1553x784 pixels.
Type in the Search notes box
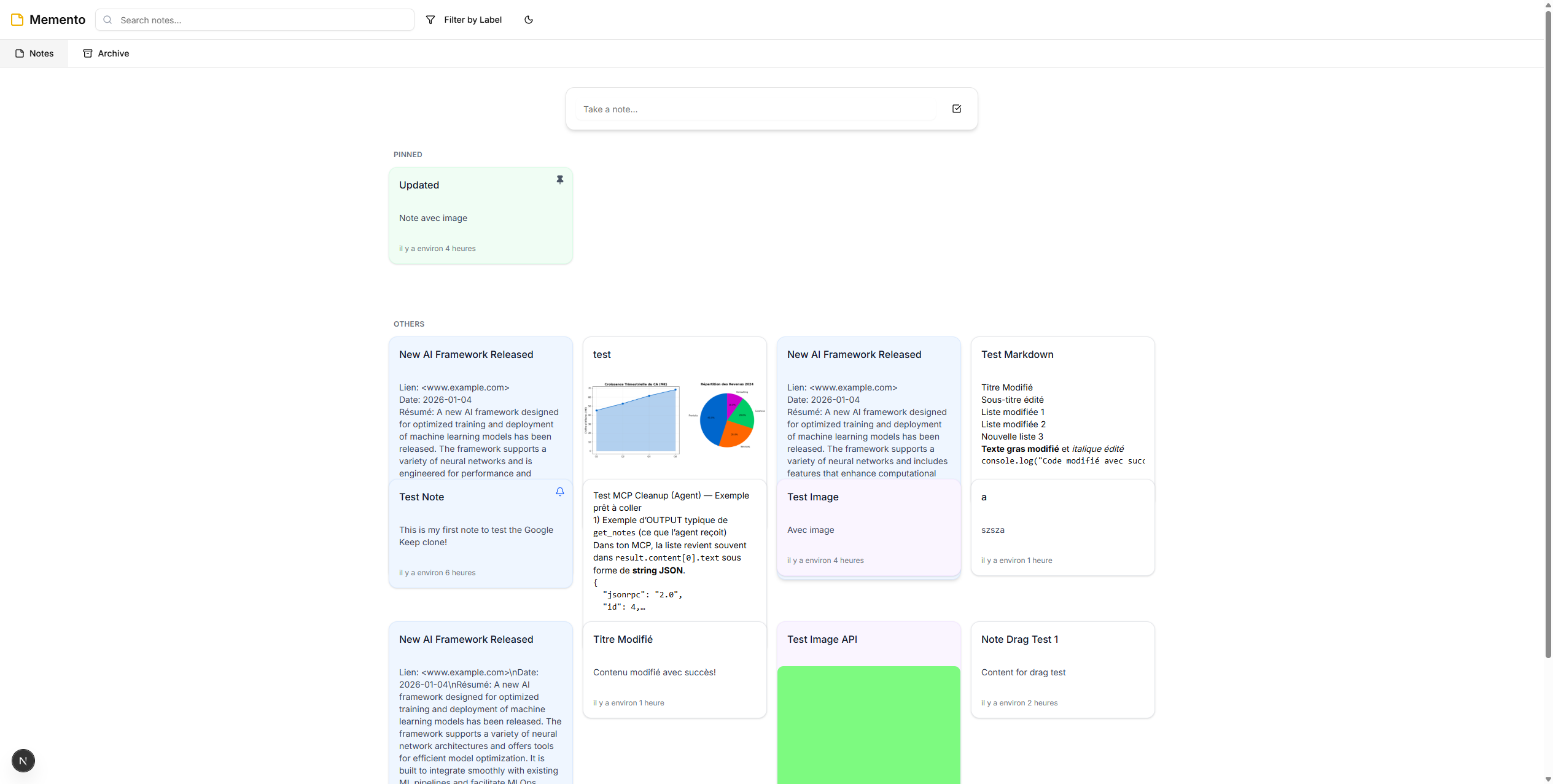point(264,20)
